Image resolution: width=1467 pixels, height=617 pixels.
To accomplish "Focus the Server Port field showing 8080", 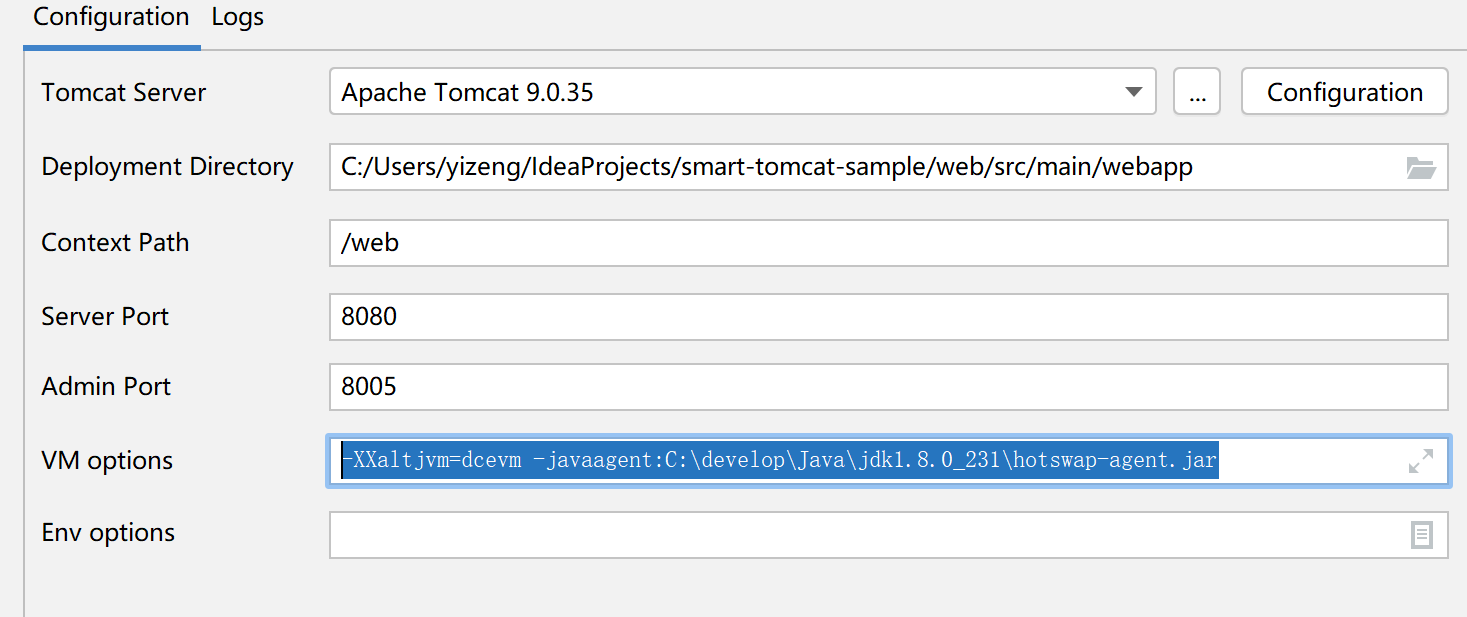I will (700, 316).
